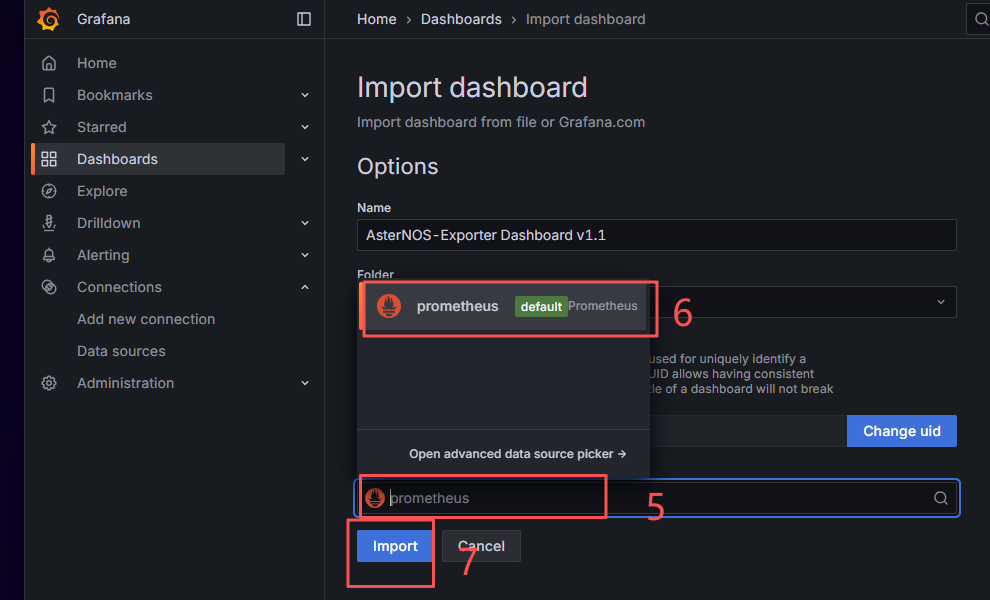
Task: Expand the Drilldown section chevron
Action: pyautogui.click(x=305, y=223)
